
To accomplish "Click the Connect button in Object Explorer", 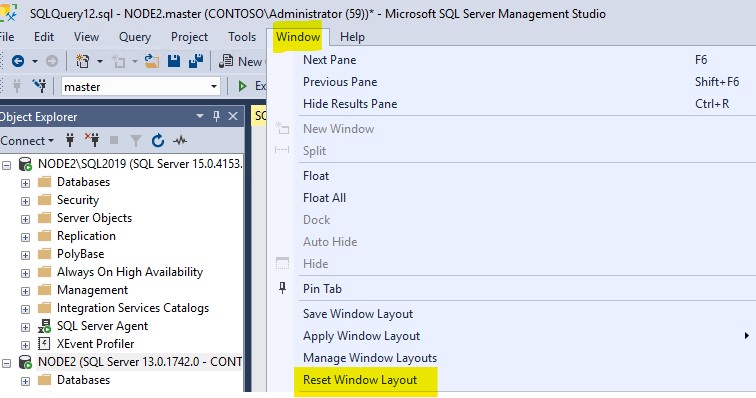I will 27,141.
